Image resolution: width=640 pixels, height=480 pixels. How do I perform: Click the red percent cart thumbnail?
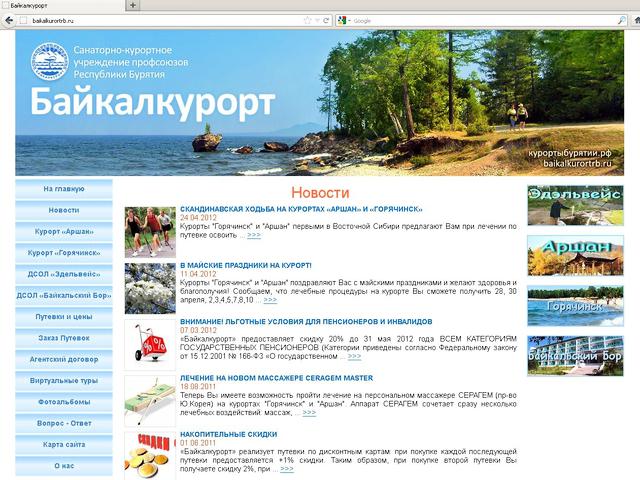pos(150,345)
